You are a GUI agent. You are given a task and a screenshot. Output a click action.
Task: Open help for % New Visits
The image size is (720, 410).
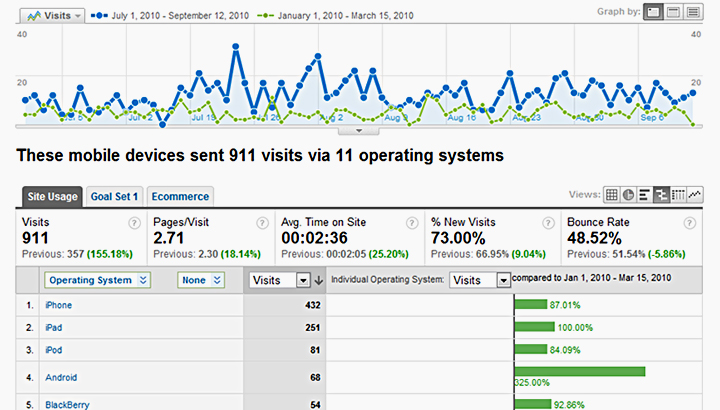click(548, 223)
